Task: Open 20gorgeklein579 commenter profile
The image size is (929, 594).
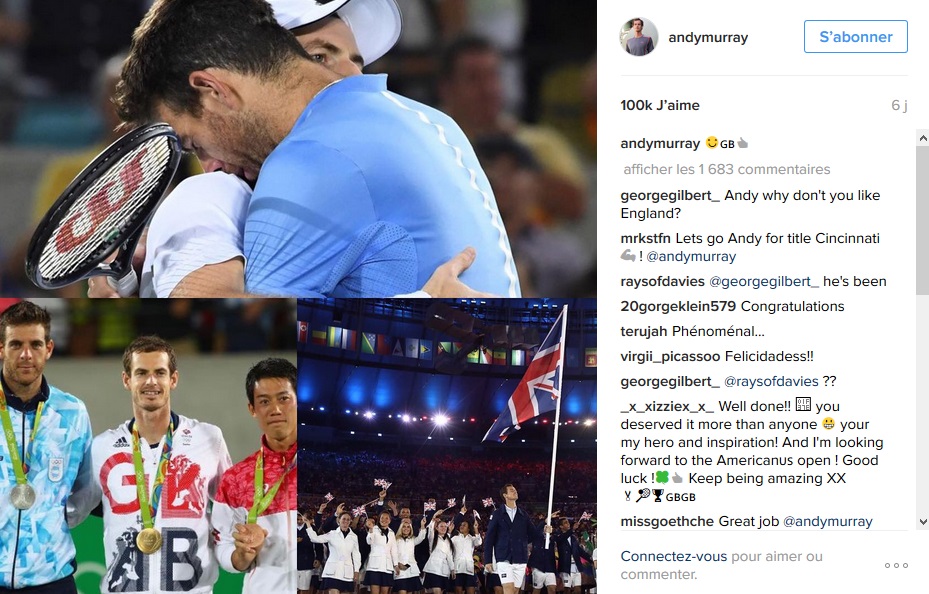Action: [x=678, y=306]
